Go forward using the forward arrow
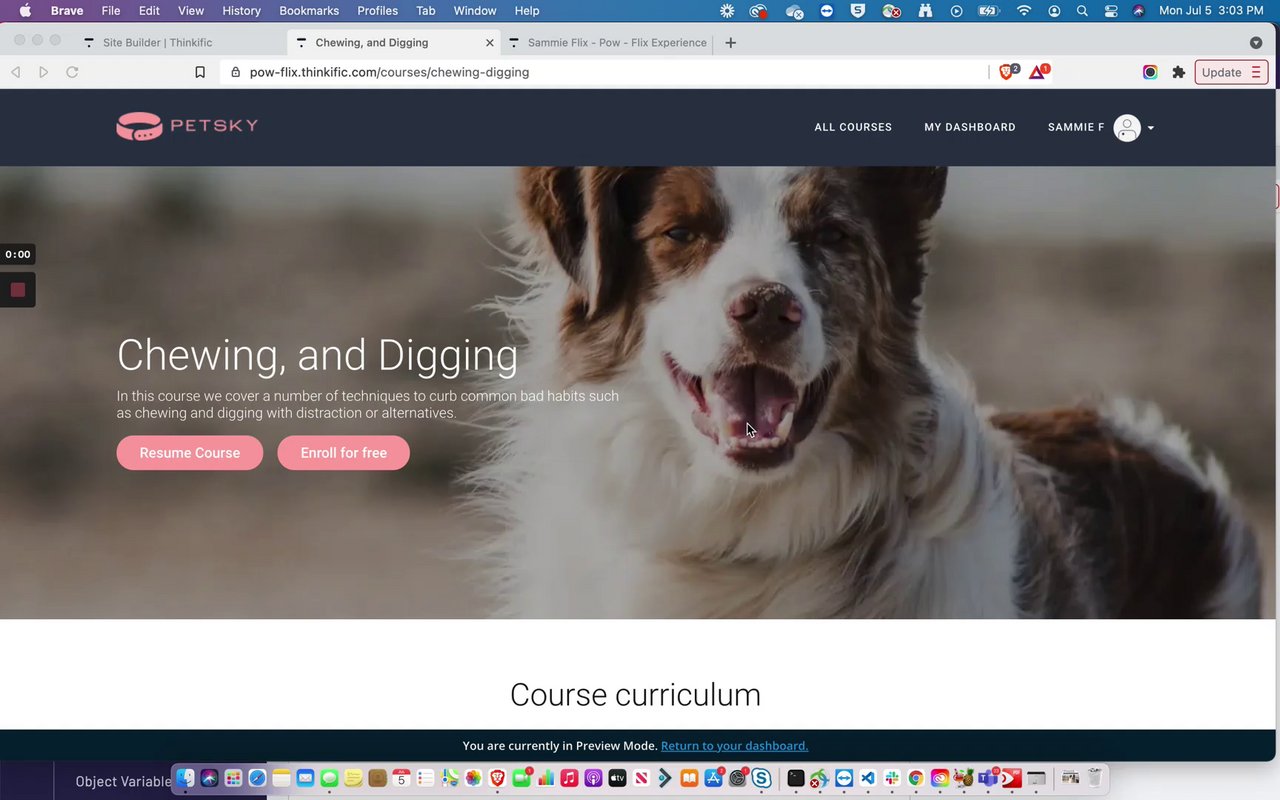The width and height of the screenshot is (1280, 800). pos(43,72)
